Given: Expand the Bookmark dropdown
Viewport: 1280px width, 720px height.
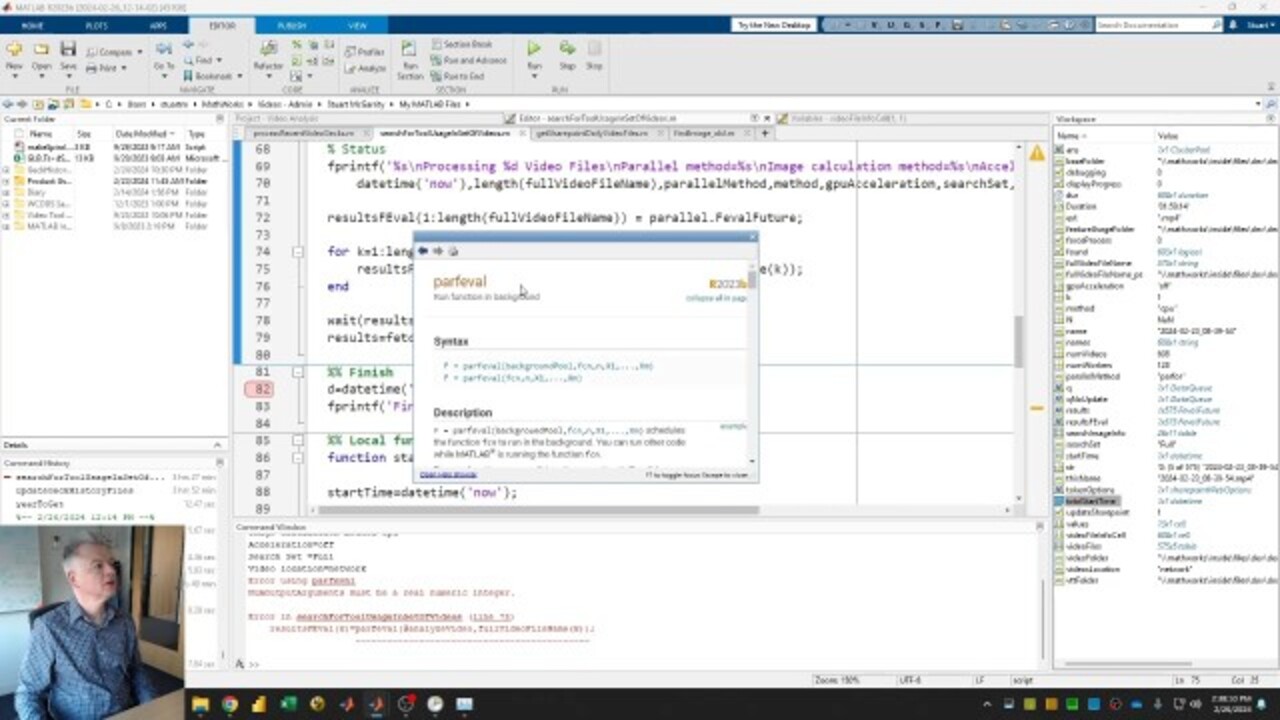Looking at the screenshot, I should 213,76.
